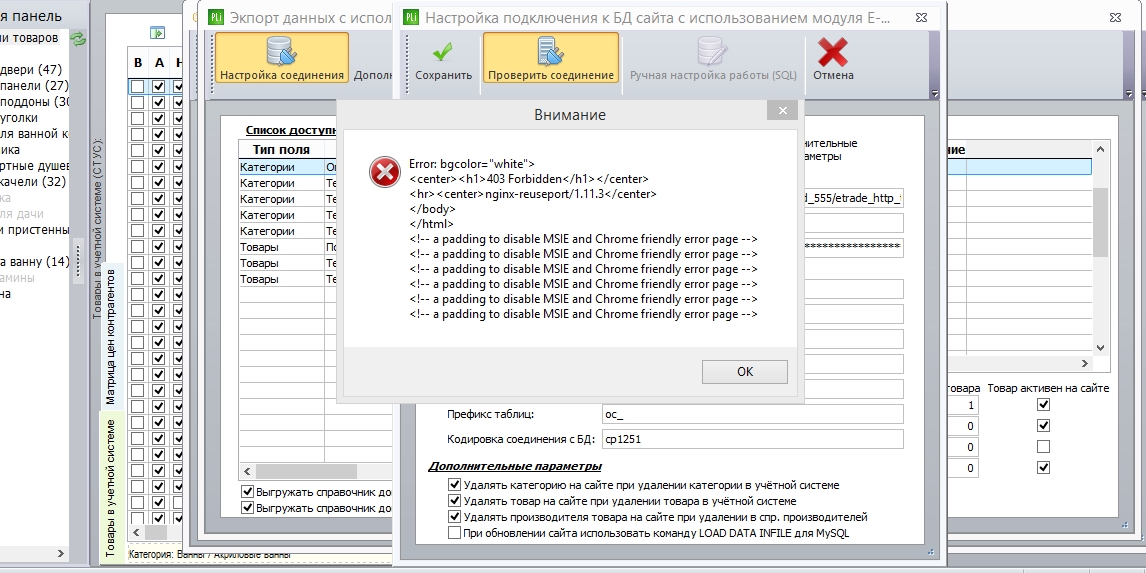This screenshot has height=573, width=1146.
Task: Enable unchecked Товар активен на сайте checkbox
Action: point(1043,447)
